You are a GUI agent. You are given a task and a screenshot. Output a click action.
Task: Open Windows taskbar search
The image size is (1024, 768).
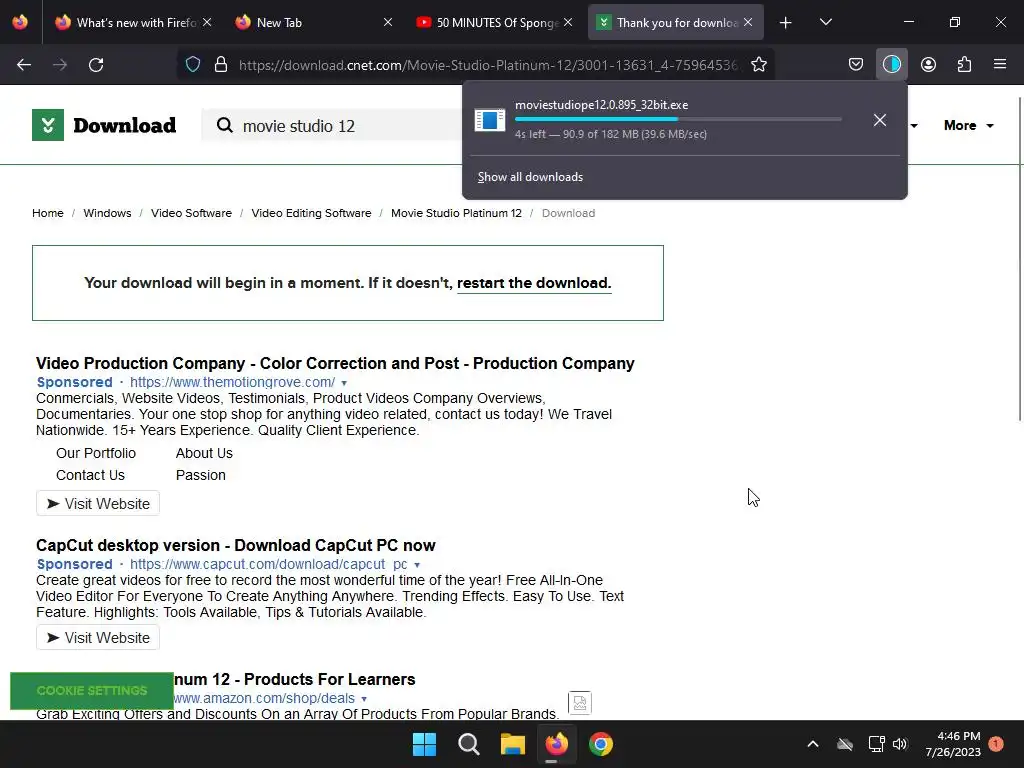[x=469, y=744]
